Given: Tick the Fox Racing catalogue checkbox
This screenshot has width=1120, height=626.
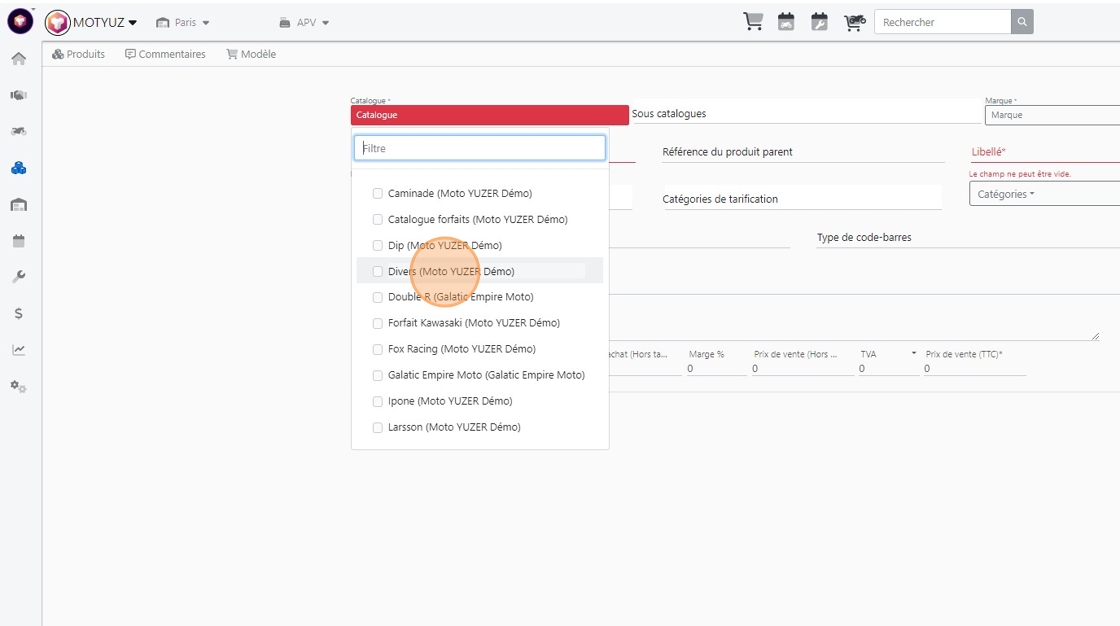Looking at the screenshot, I should click(378, 349).
